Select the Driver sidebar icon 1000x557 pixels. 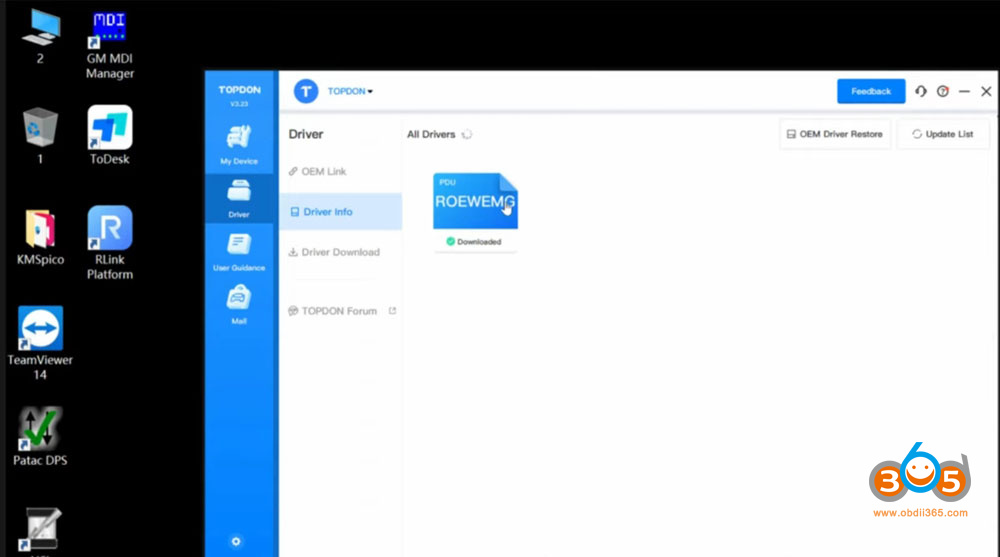tap(239, 197)
